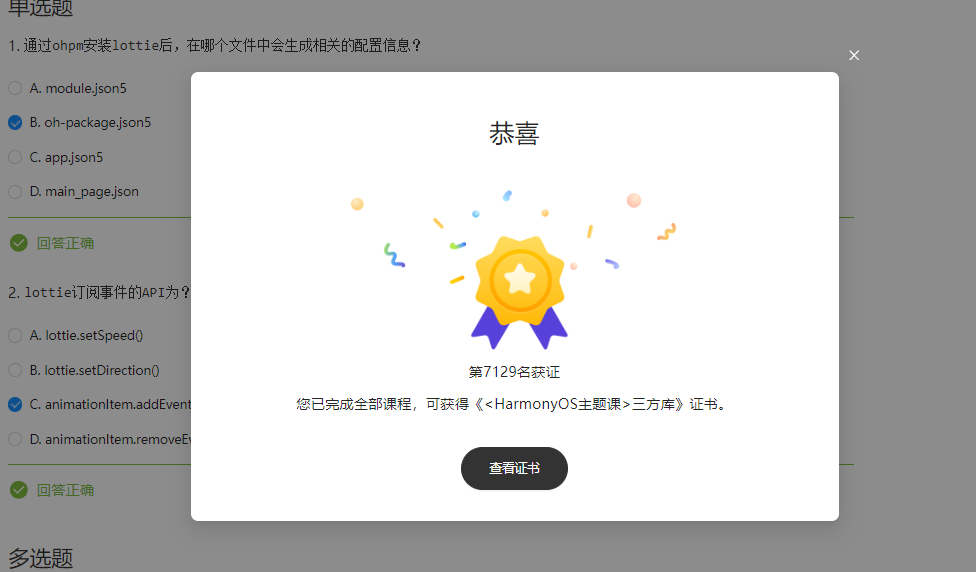The width and height of the screenshot is (976, 572).
Task: Click the green check icon under question 2
Action: click(x=19, y=490)
